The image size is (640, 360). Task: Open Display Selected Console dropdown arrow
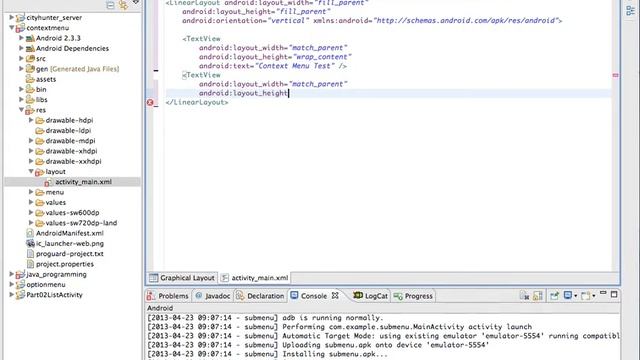click(x=576, y=296)
